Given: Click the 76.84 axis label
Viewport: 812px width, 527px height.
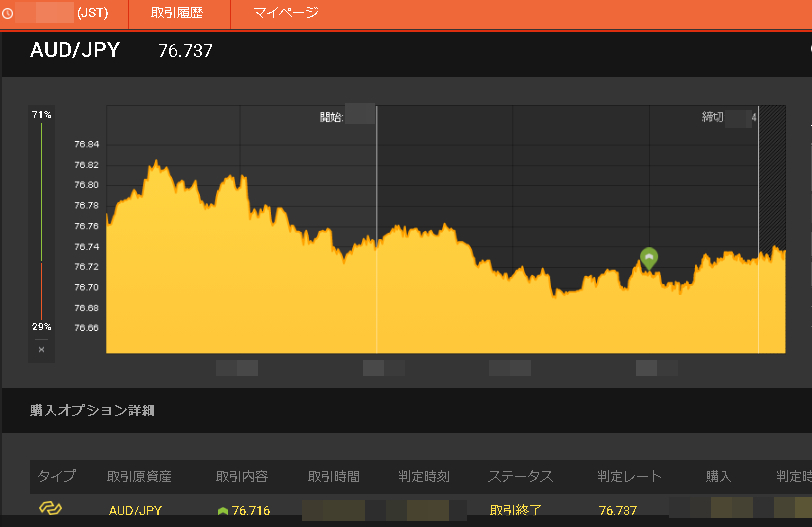Looking at the screenshot, I should (x=86, y=144).
